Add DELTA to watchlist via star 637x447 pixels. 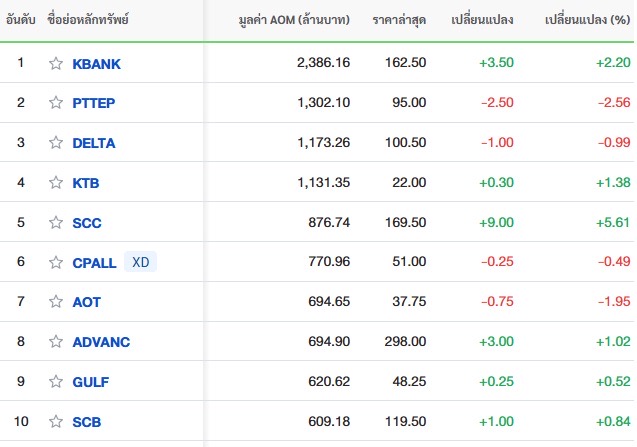(x=56, y=143)
